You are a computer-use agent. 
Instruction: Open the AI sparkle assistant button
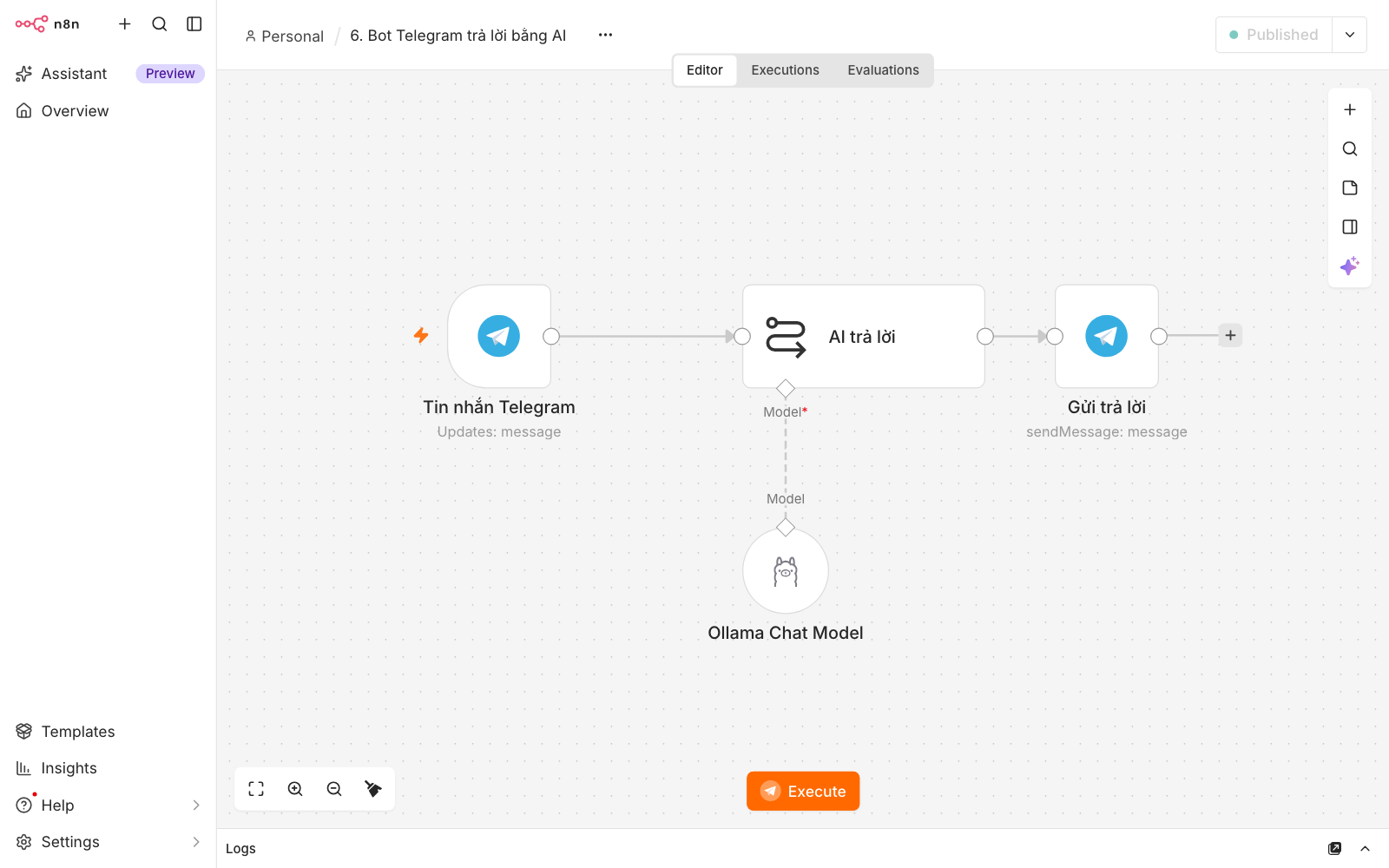(1350, 266)
